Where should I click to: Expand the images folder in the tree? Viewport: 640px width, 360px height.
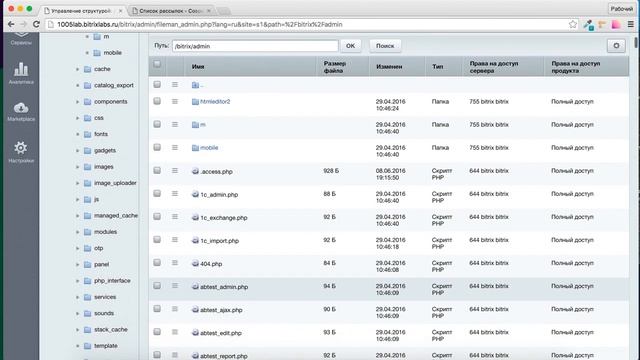78,167
